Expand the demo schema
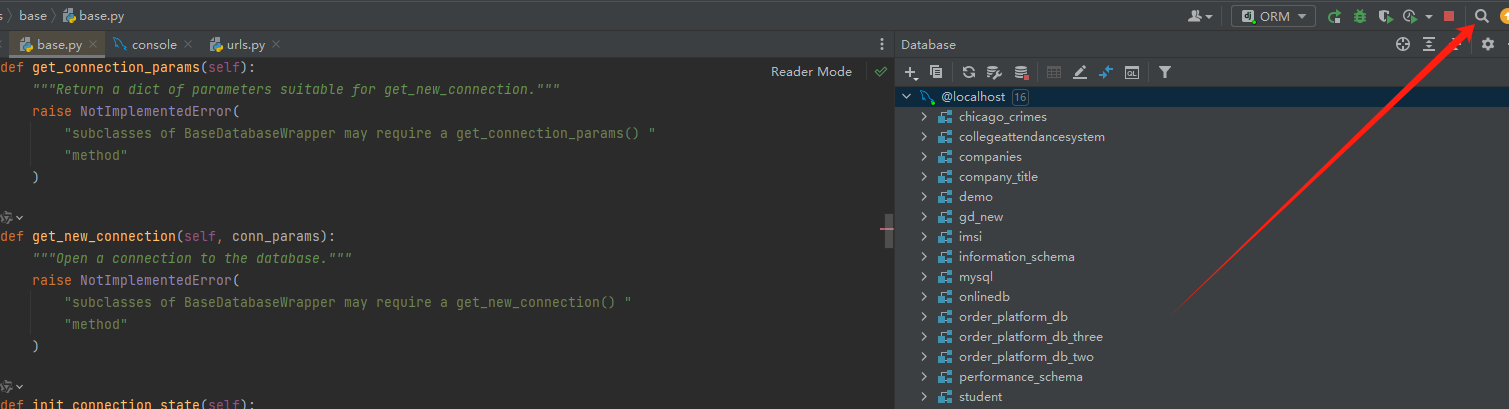The image size is (1509, 409). coord(924,197)
